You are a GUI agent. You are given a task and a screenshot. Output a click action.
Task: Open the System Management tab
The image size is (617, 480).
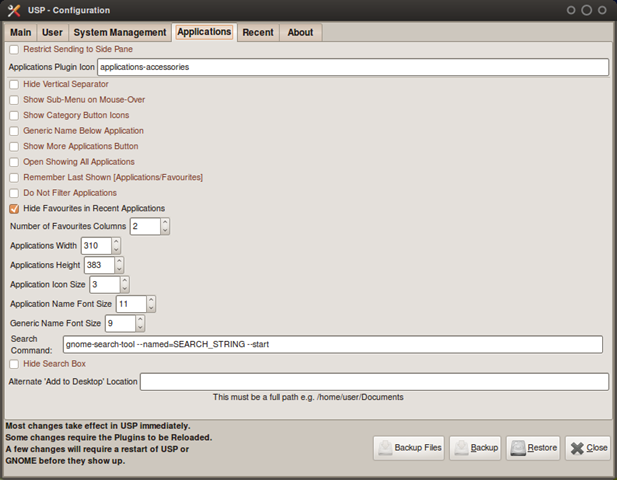(120, 32)
